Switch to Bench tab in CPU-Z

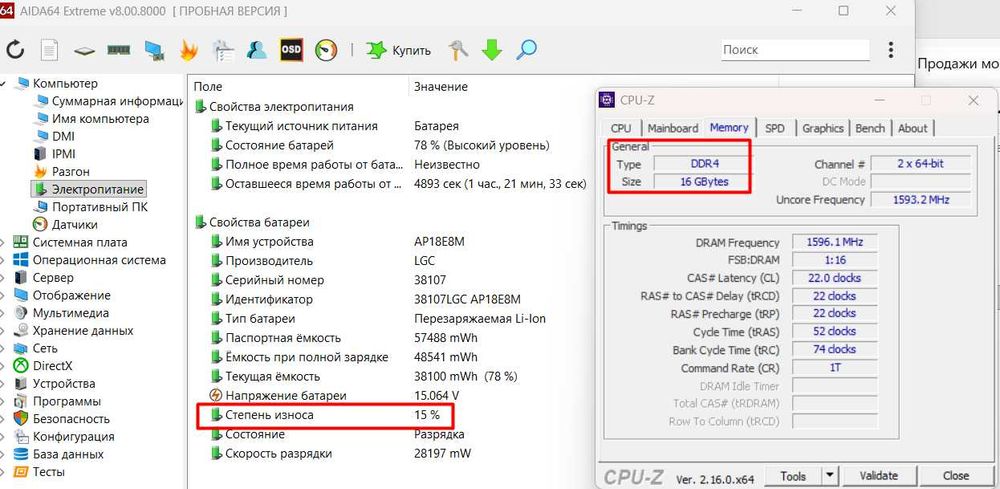[871, 128]
